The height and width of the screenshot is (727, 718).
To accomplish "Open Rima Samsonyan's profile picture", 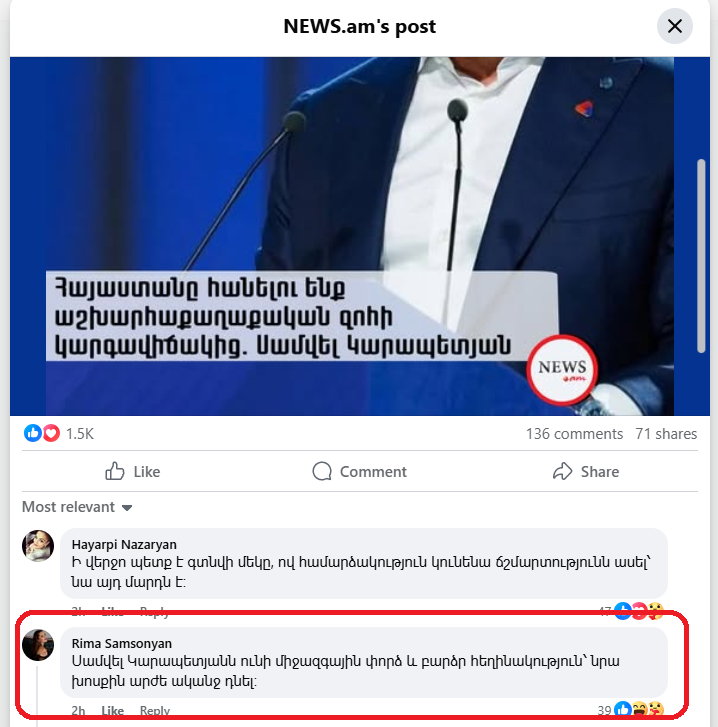I will tap(38, 645).
